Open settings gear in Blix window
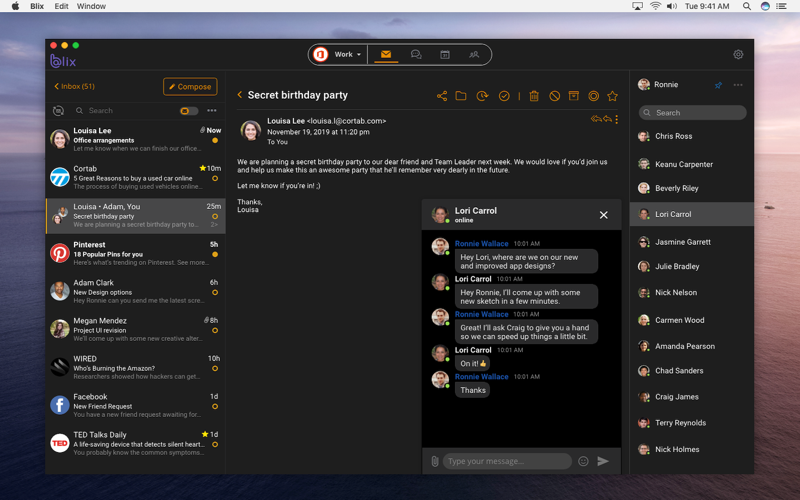800x500 pixels. click(x=738, y=54)
